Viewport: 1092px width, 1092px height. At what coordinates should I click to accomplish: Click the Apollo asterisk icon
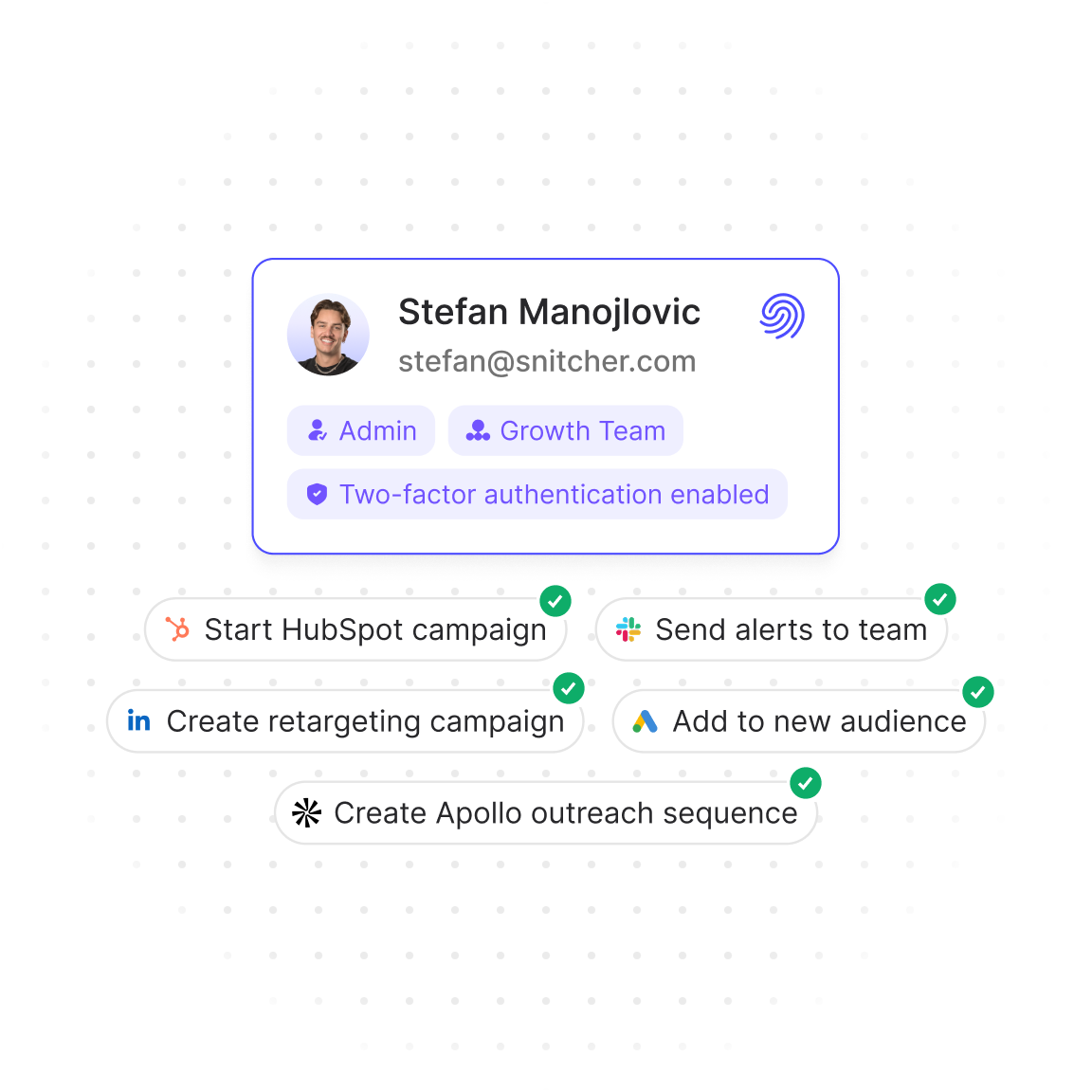pos(306,813)
